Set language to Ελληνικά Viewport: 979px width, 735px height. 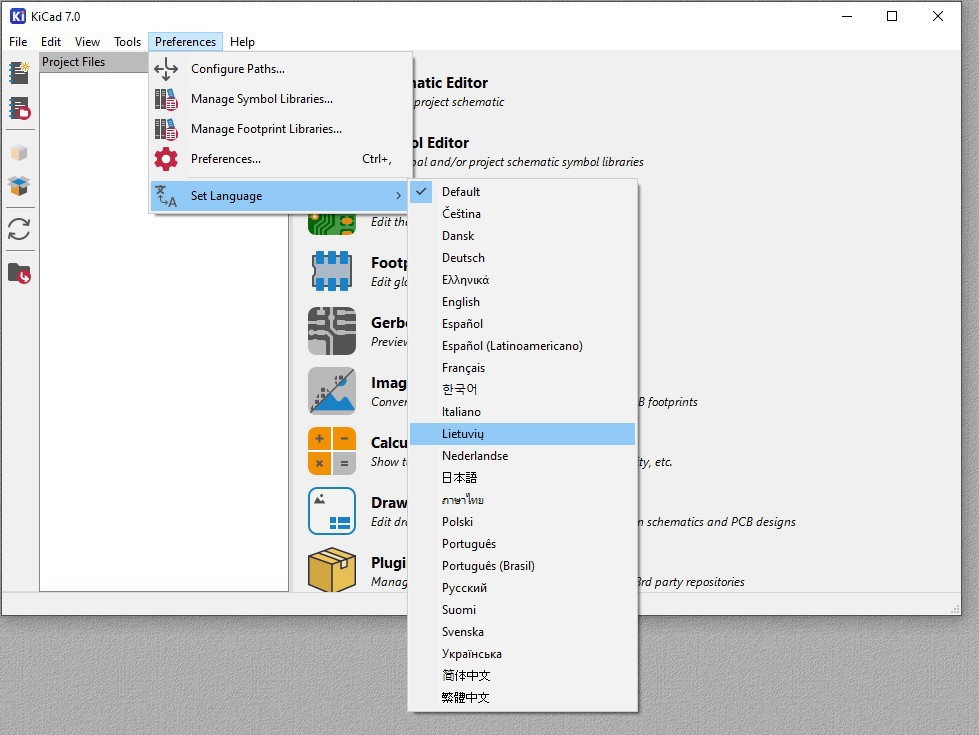point(523,280)
